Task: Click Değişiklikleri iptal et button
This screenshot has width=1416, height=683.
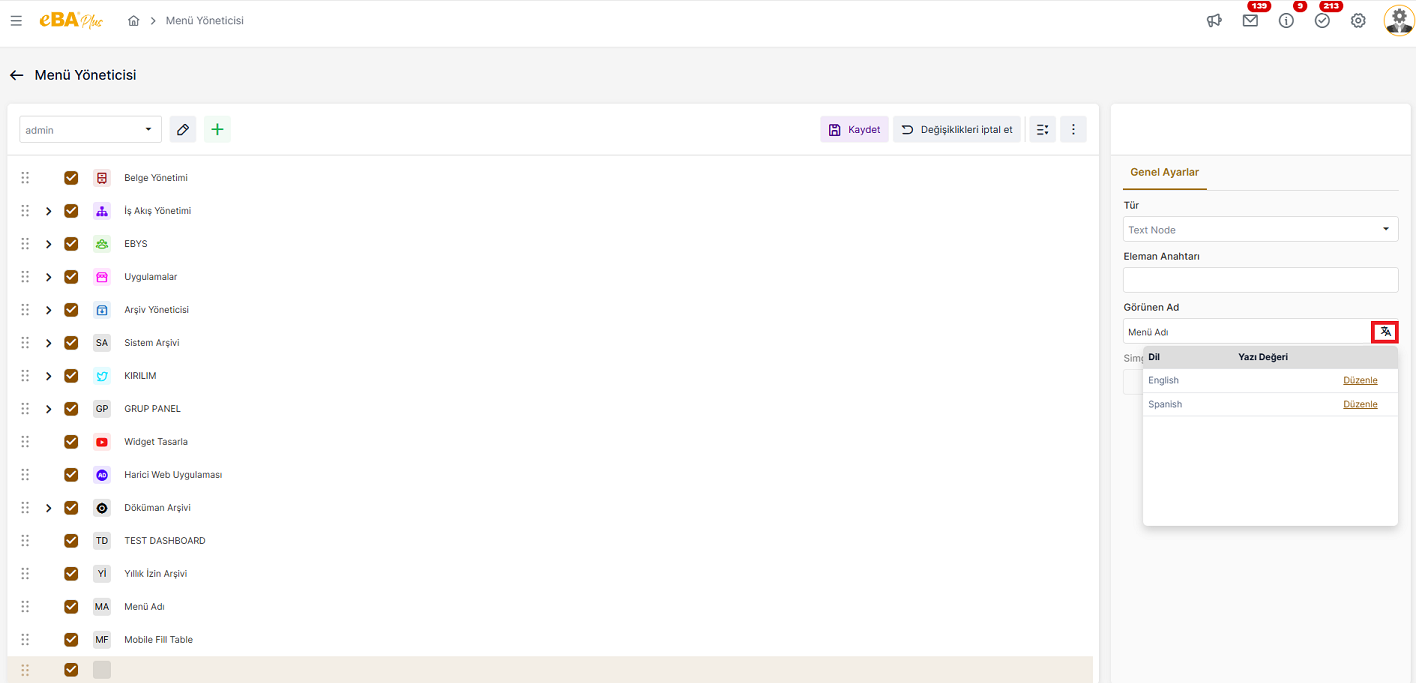Action: click(x=957, y=129)
